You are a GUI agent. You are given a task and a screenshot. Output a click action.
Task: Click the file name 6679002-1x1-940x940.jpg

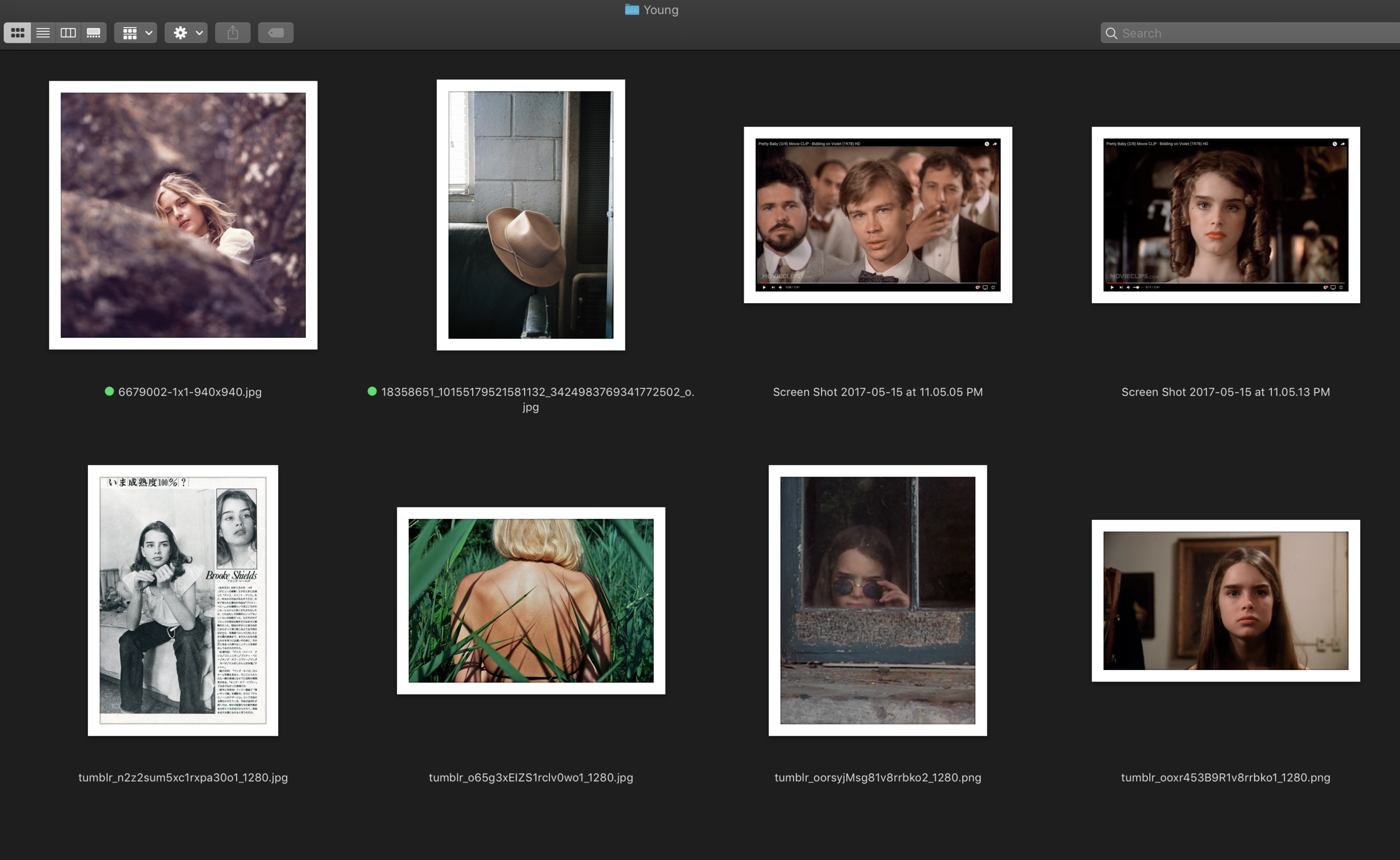[190, 392]
